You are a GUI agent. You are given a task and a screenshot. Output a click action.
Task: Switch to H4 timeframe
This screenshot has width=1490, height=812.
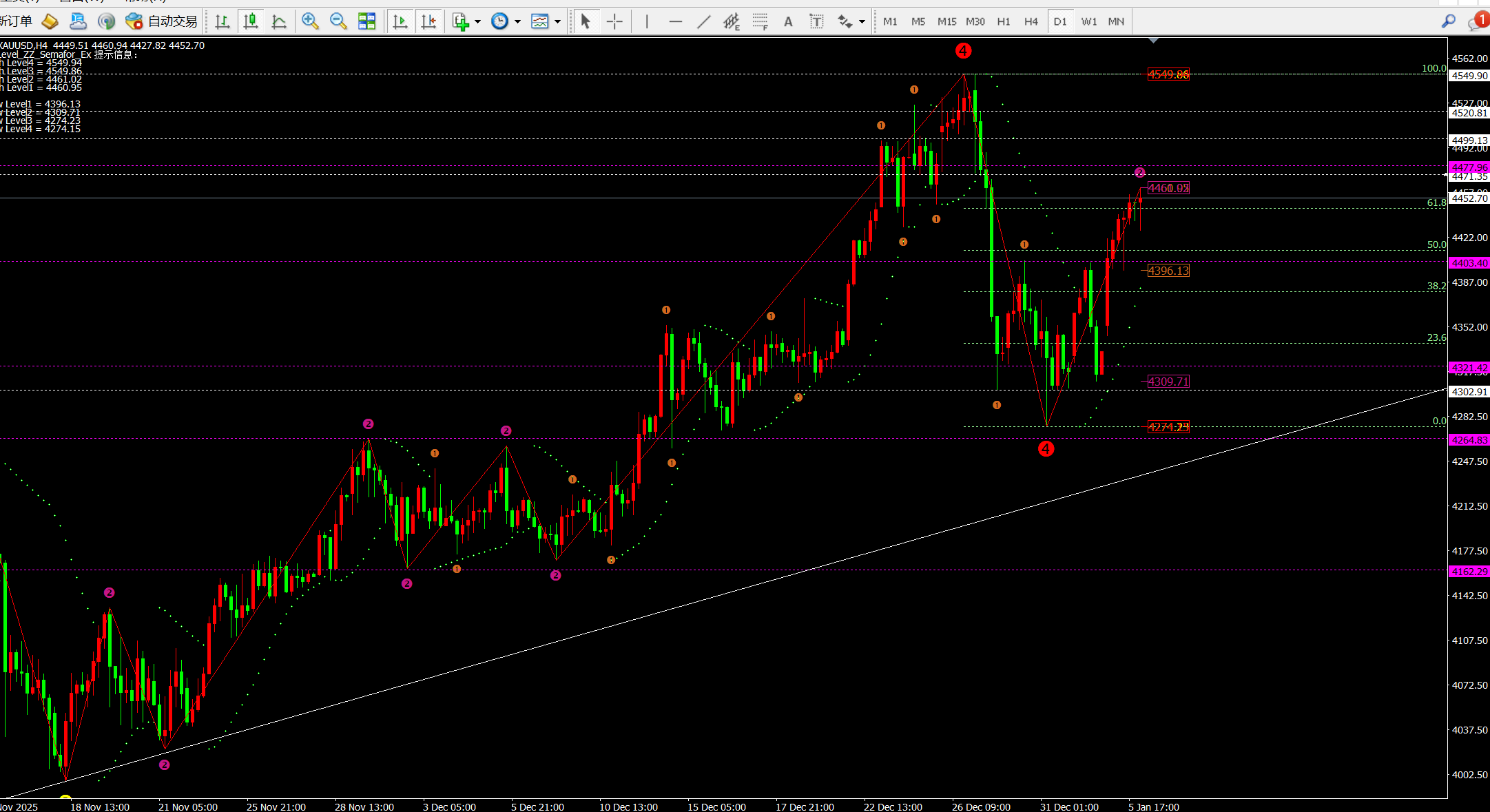1031,21
